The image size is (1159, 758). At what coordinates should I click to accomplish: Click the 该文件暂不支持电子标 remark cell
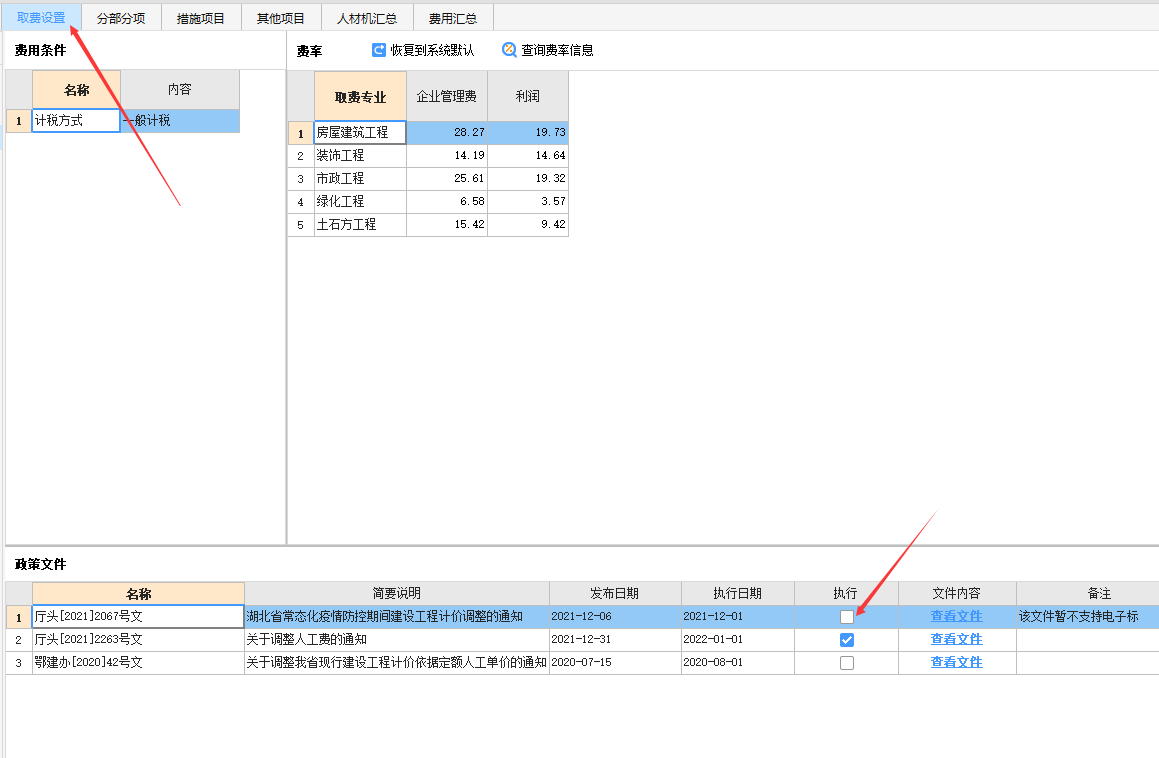1087,616
